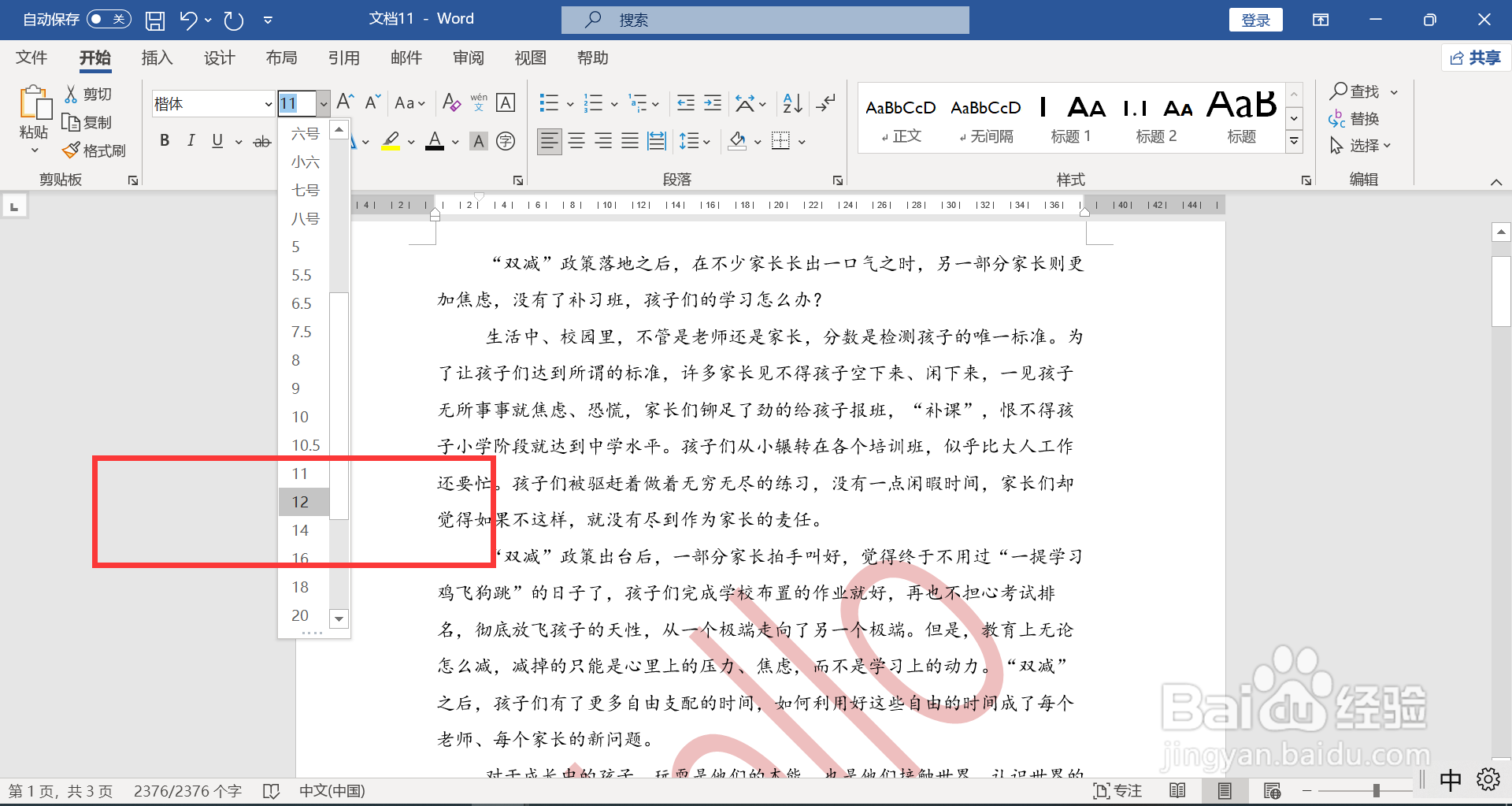The width and height of the screenshot is (1512, 806).
Task: Collapse the font size dropdown arrow
Action: [x=323, y=103]
